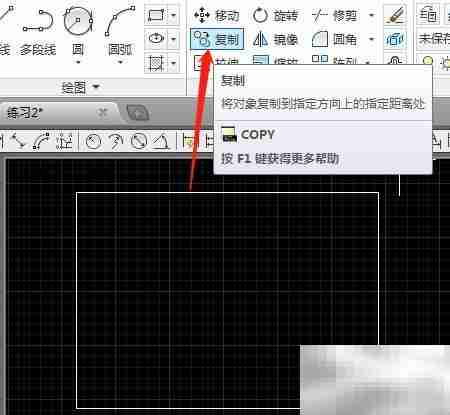Click the rectangle draw tool icon

tap(156, 15)
